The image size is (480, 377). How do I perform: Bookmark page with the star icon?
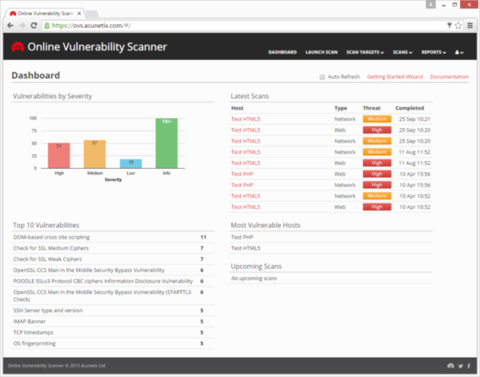point(459,25)
